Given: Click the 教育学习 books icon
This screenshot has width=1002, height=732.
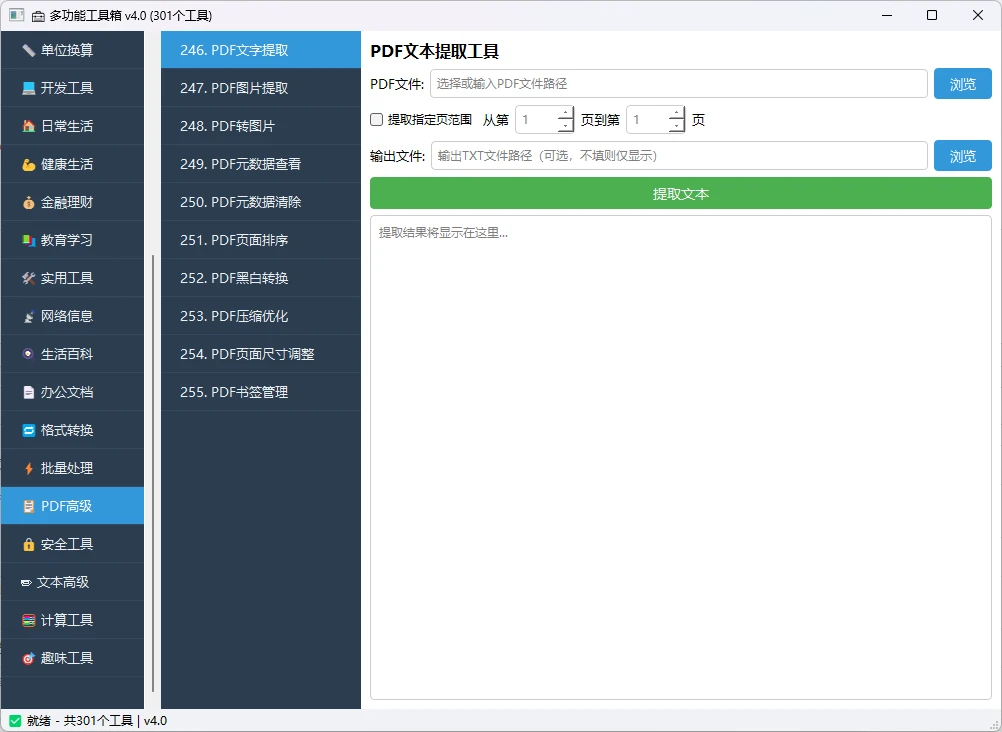Looking at the screenshot, I should (28, 240).
